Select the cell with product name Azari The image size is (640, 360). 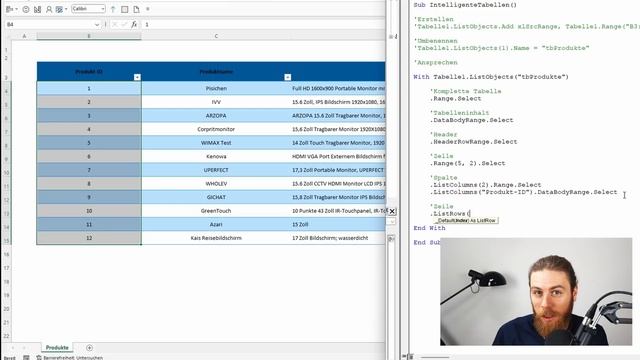pyautogui.click(x=216, y=224)
